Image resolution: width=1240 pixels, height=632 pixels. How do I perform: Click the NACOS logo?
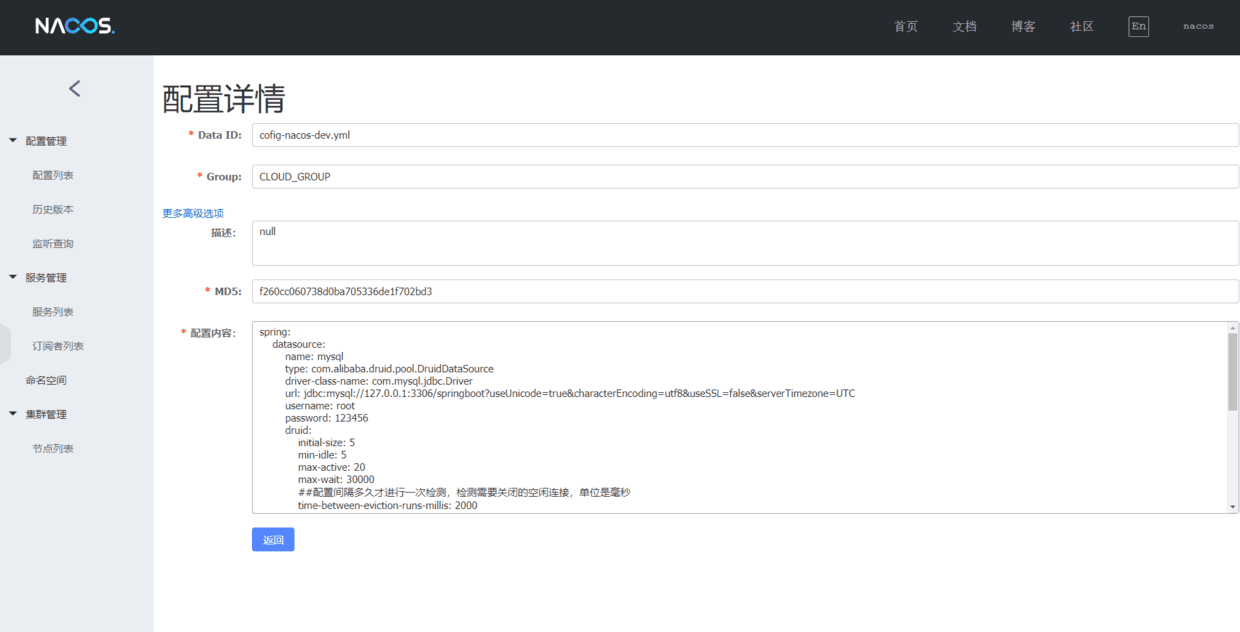pos(75,27)
